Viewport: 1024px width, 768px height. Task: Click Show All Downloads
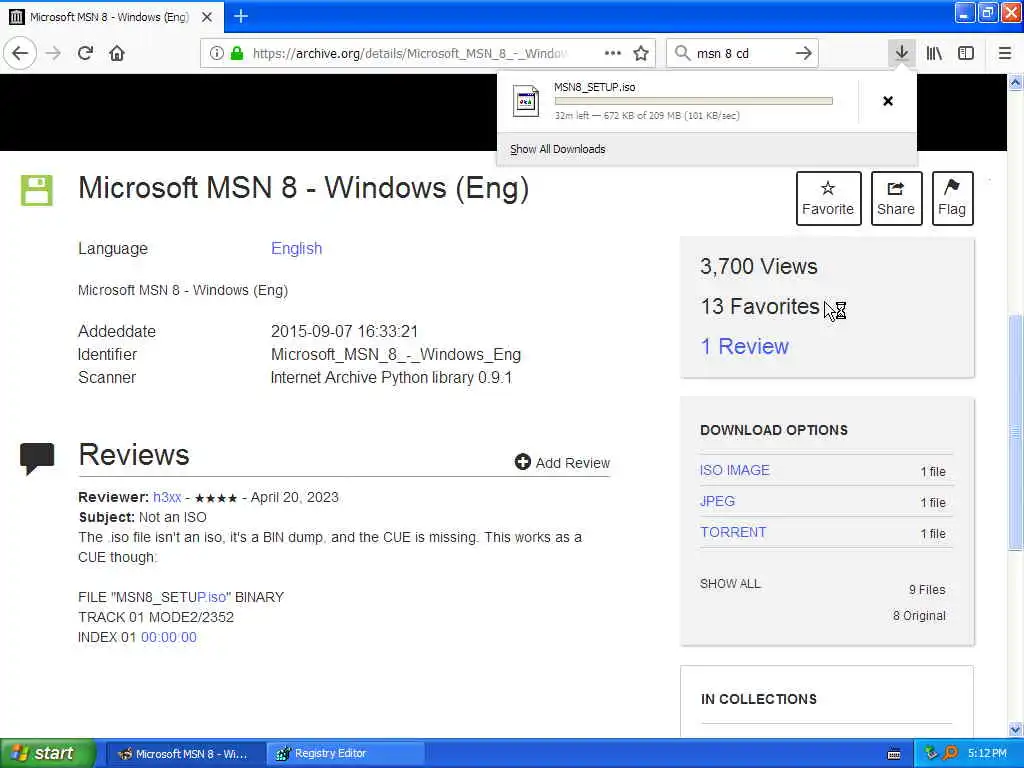(x=558, y=150)
